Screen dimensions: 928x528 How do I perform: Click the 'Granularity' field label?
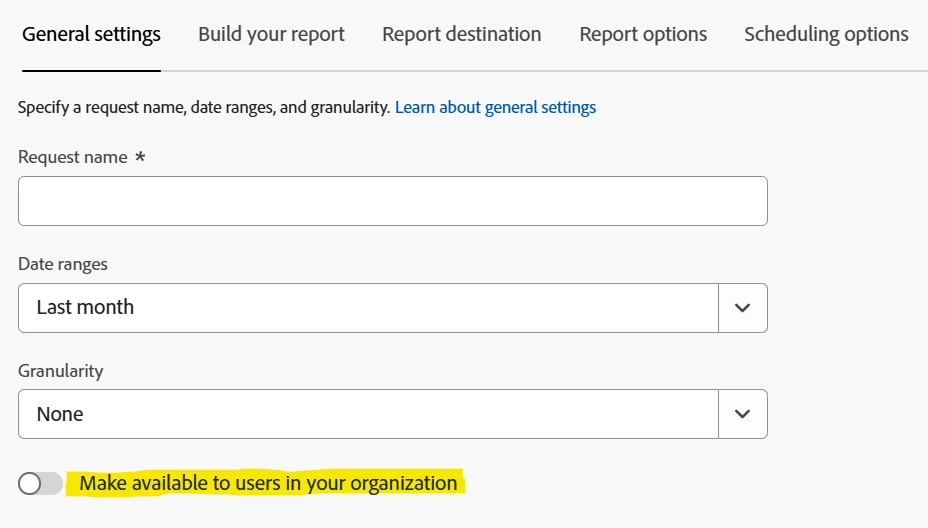[61, 371]
